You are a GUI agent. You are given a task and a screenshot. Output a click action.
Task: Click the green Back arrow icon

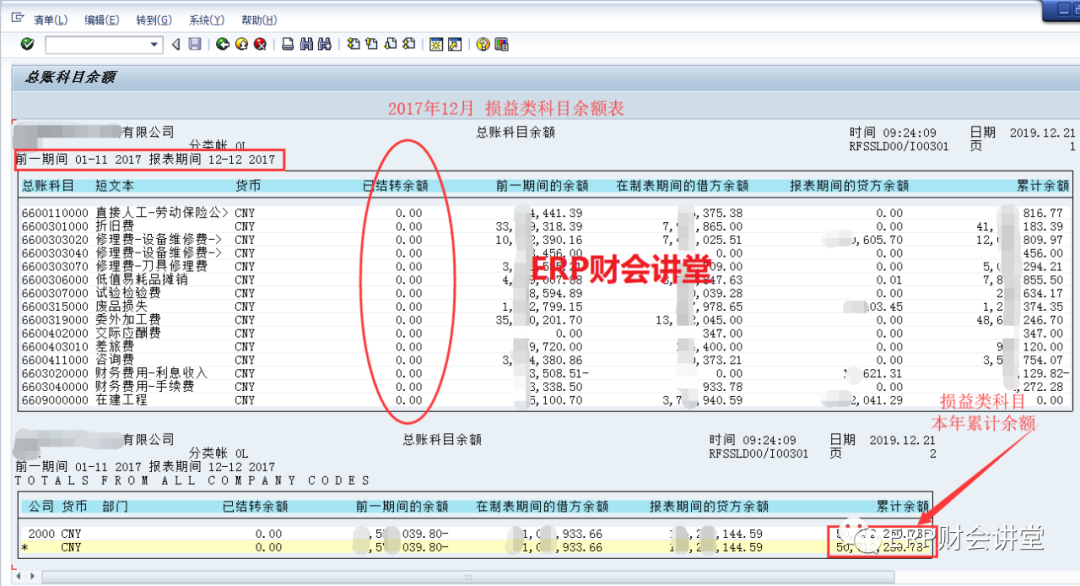(223, 44)
